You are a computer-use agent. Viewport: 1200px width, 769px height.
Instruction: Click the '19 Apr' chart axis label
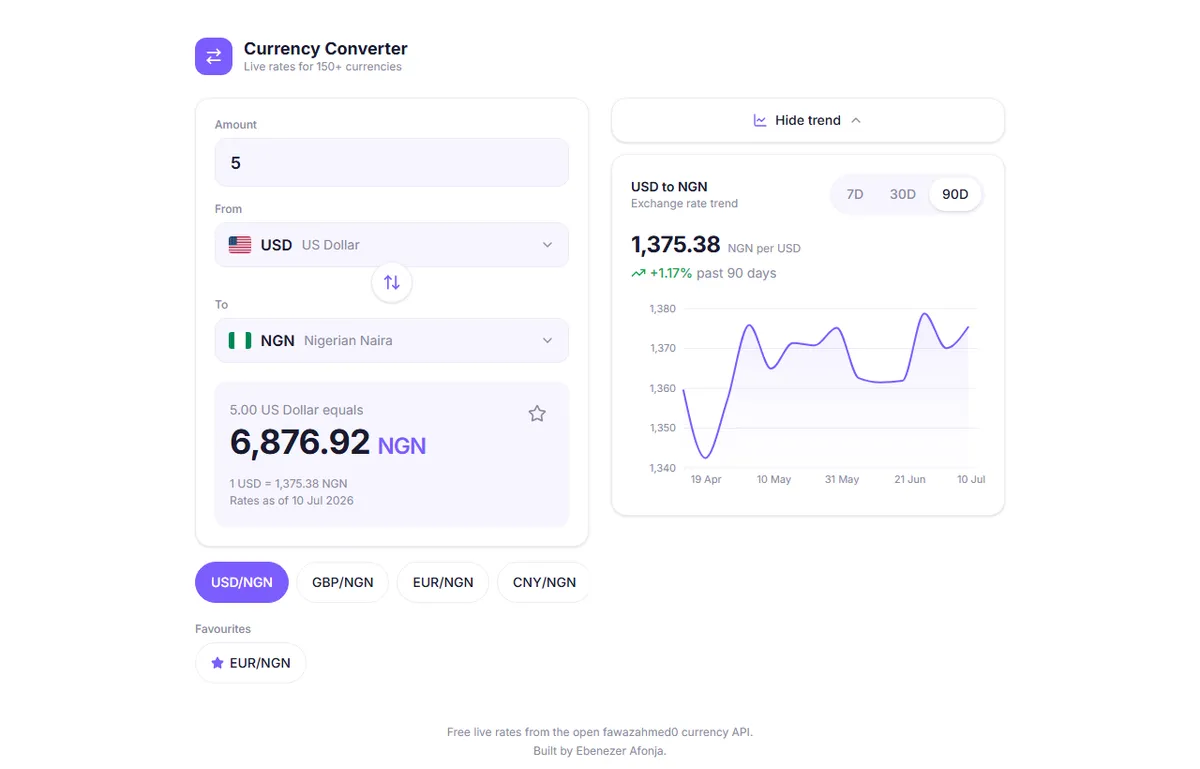pos(706,480)
